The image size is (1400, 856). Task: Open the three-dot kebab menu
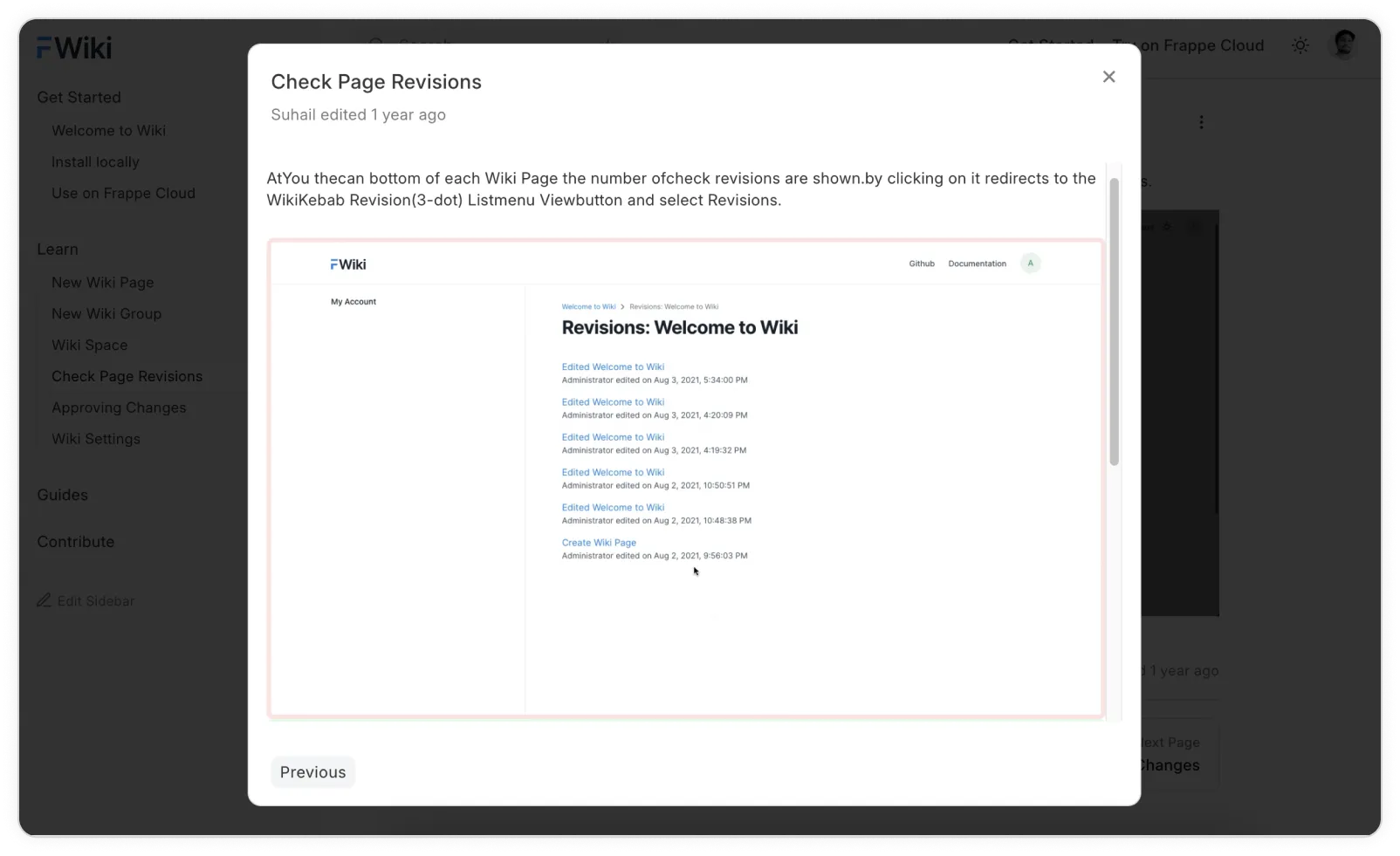pyautogui.click(x=1201, y=123)
